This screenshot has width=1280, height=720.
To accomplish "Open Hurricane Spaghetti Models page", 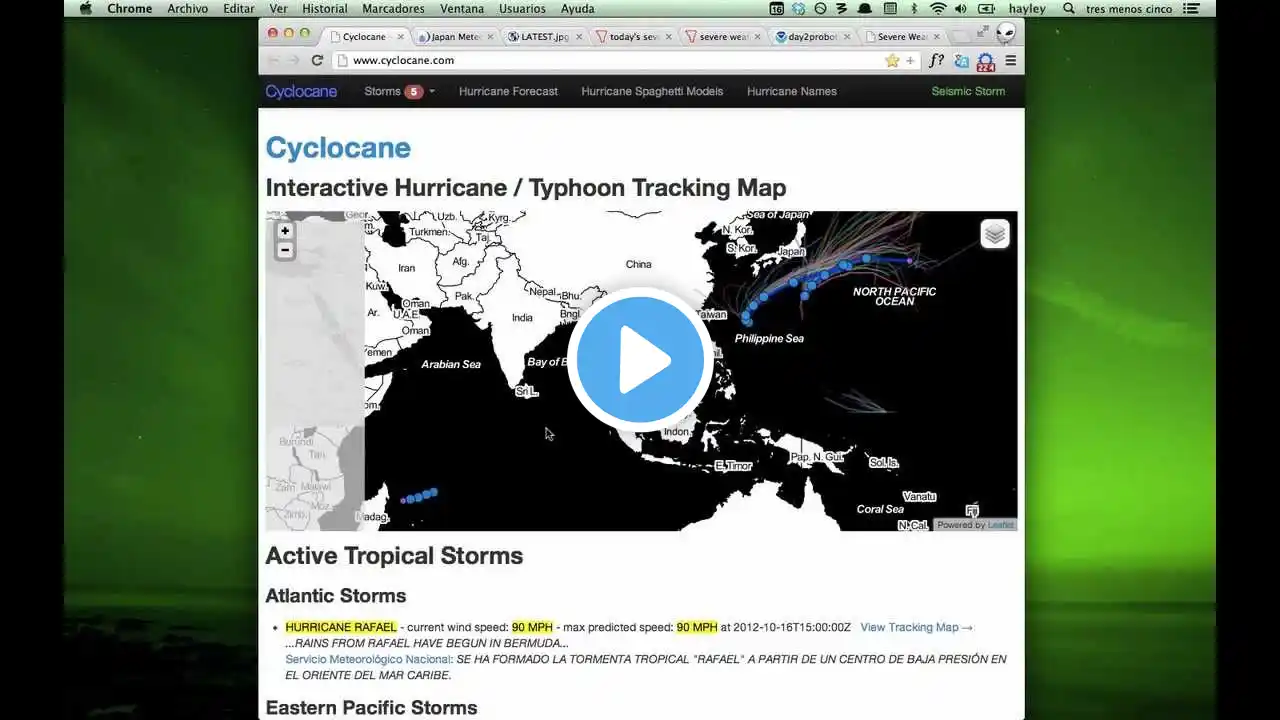I will point(652,91).
